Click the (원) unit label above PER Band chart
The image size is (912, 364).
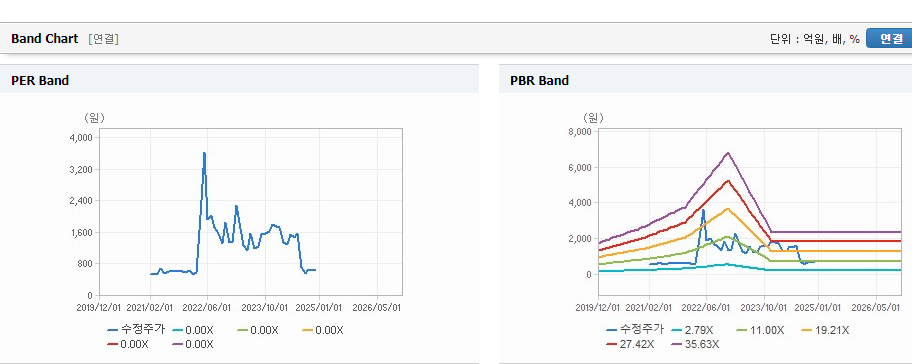click(x=95, y=118)
